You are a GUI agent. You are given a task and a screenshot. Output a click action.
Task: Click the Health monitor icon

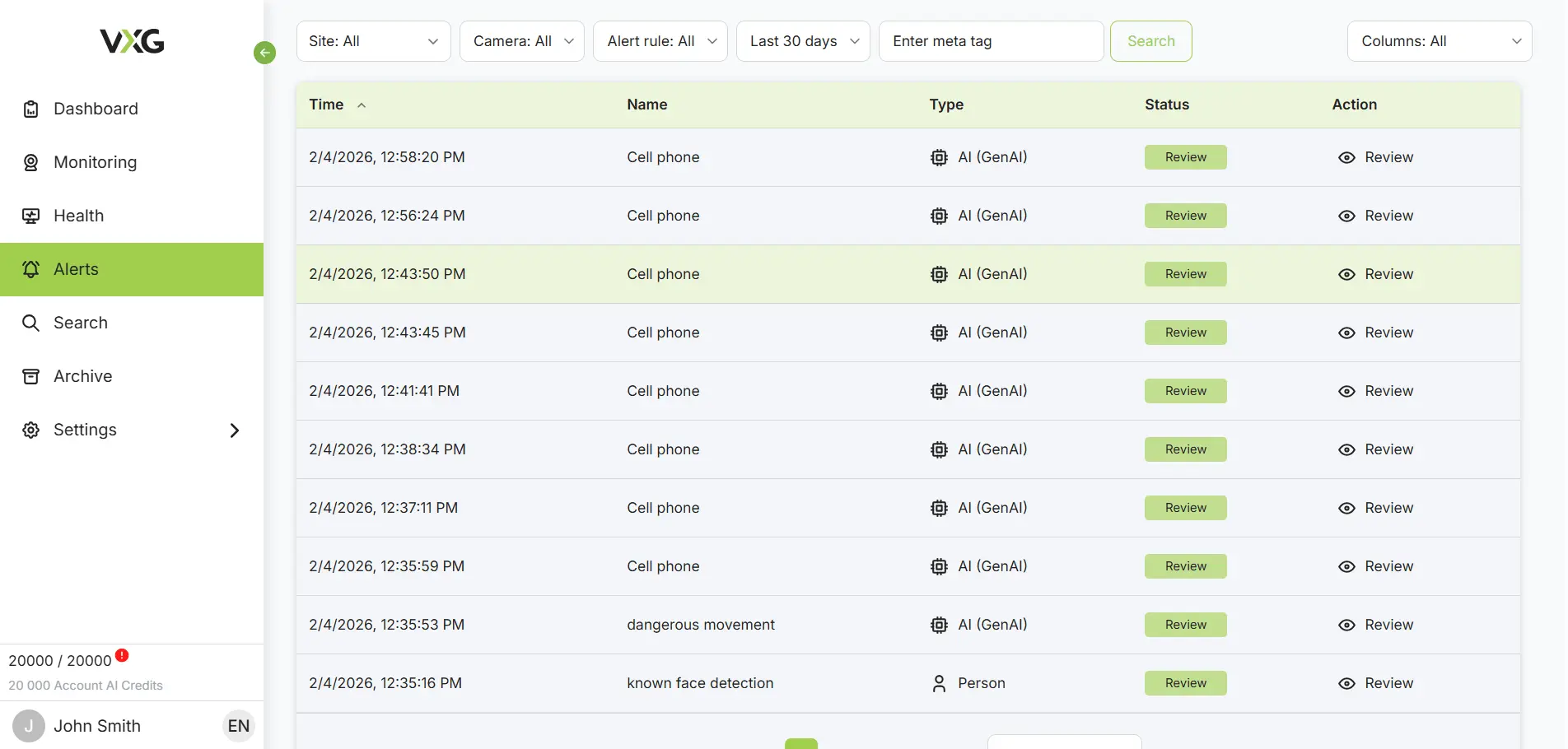click(x=30, y=216)
